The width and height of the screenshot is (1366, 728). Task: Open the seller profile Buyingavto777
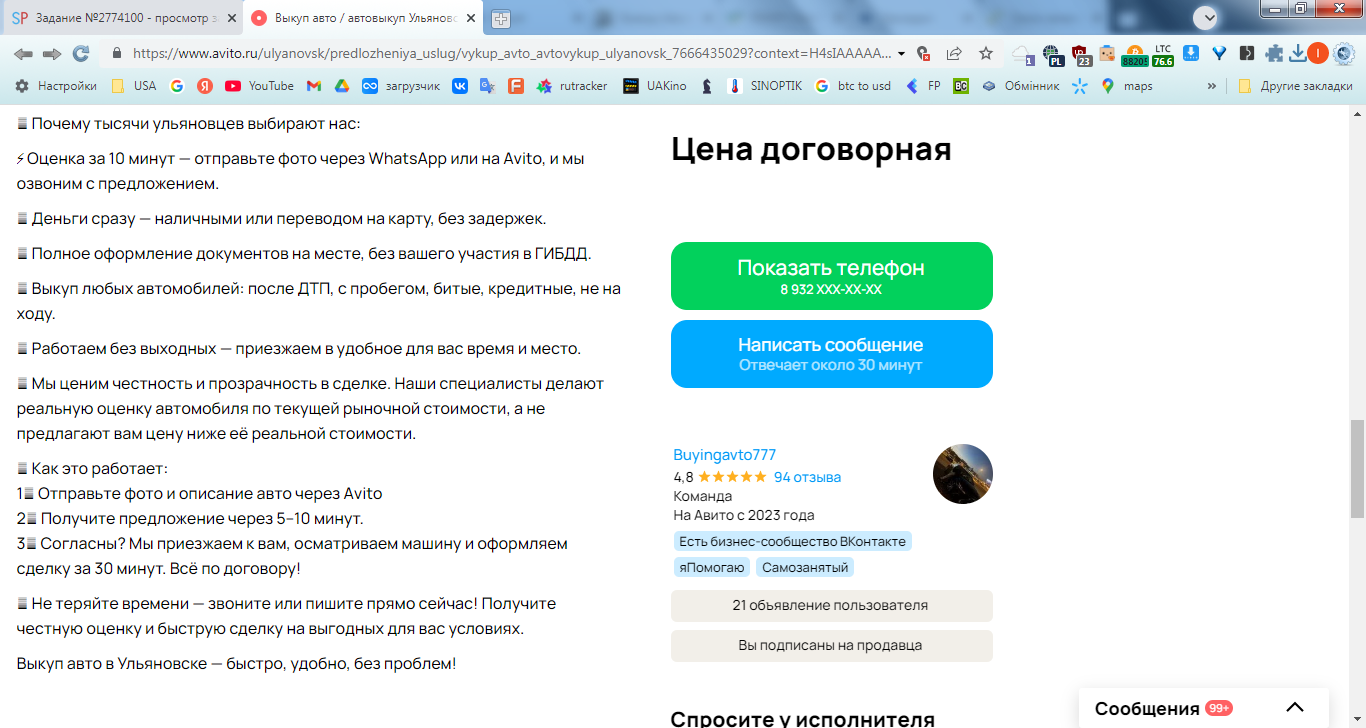(x=725, y=455)
